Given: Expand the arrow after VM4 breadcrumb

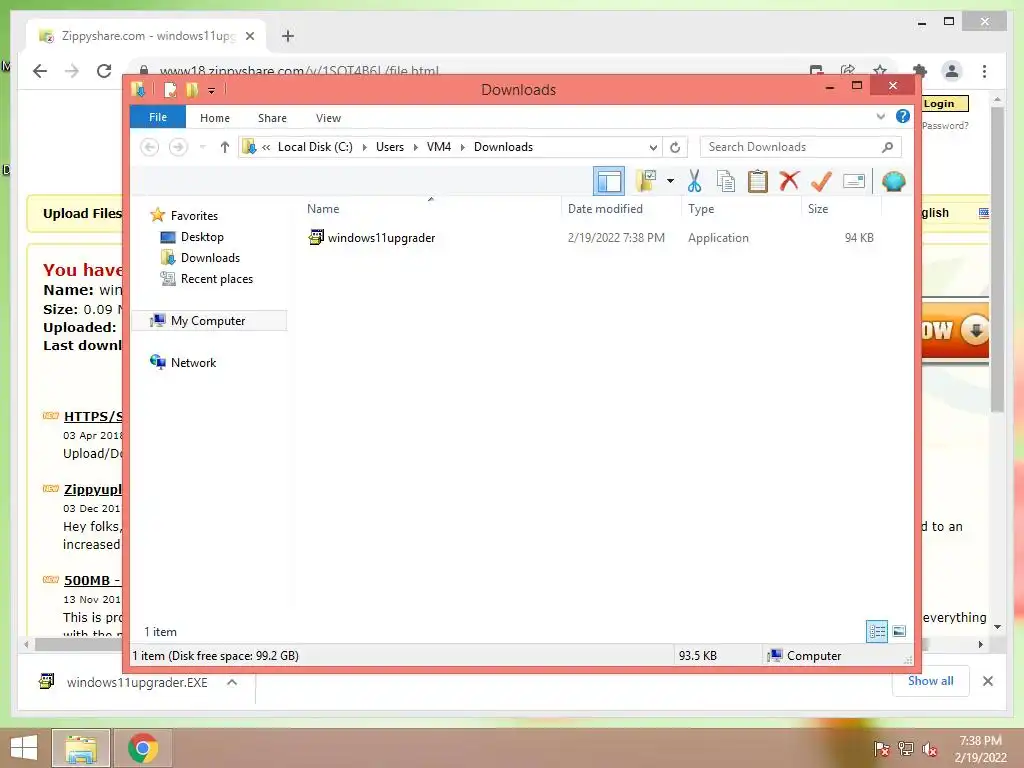Looking at the screenshot, I should [462, 147].
